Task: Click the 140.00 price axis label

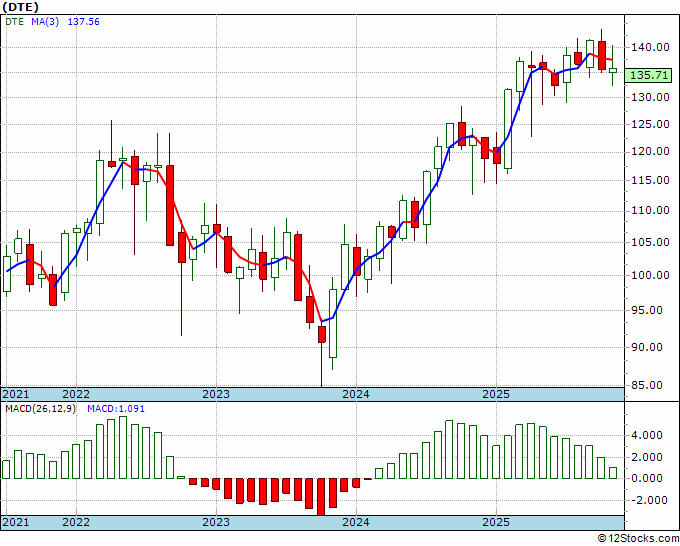Action: [650, 47]
